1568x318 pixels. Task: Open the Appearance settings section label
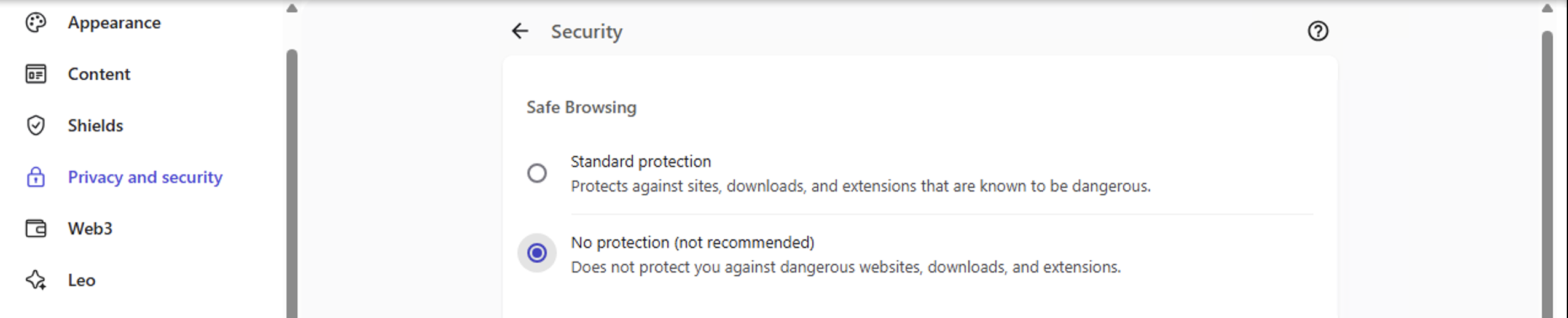114,23
